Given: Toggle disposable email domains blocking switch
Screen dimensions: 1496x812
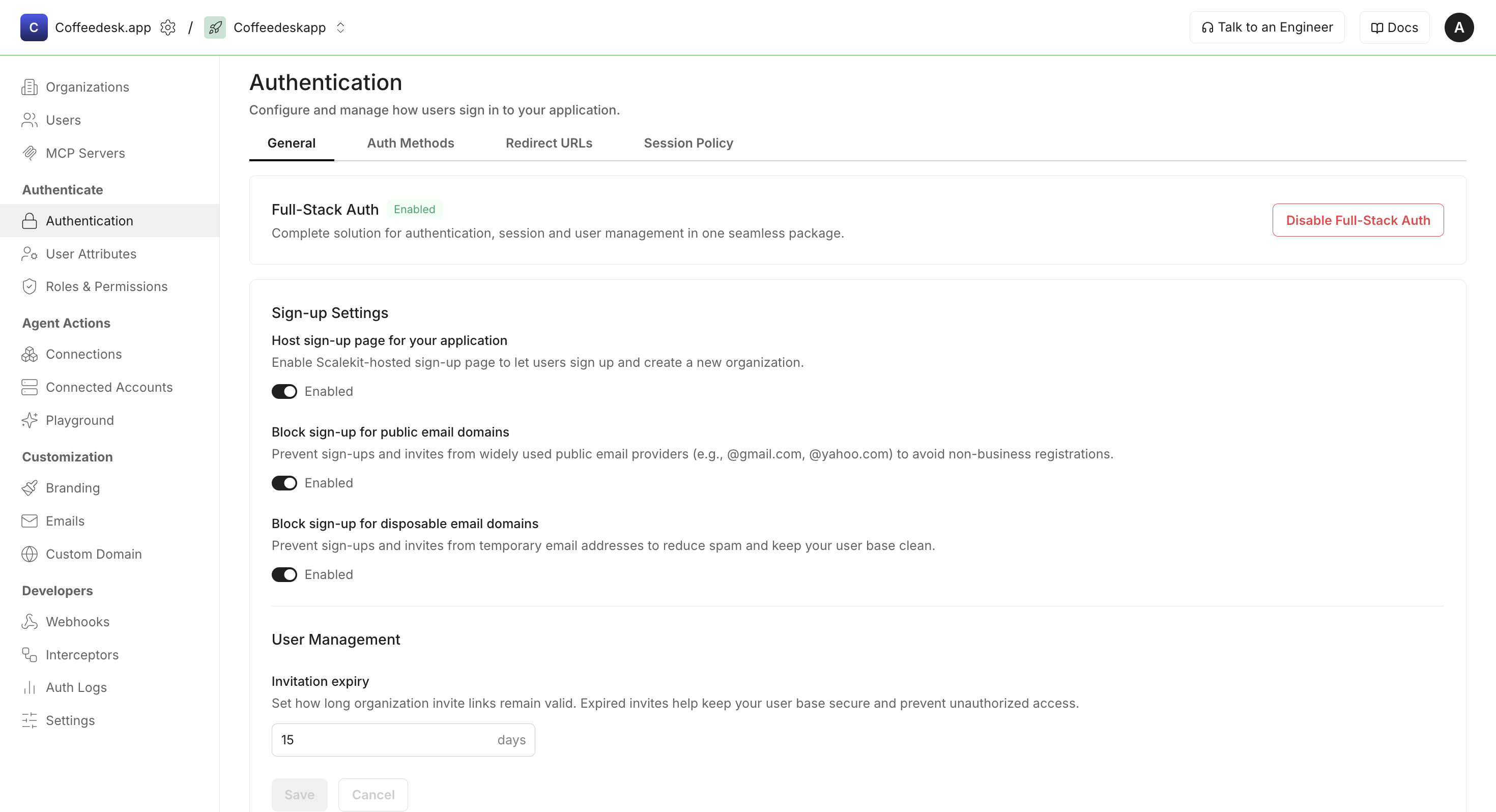Looking at the screenshot, I should tap(284, 575).
